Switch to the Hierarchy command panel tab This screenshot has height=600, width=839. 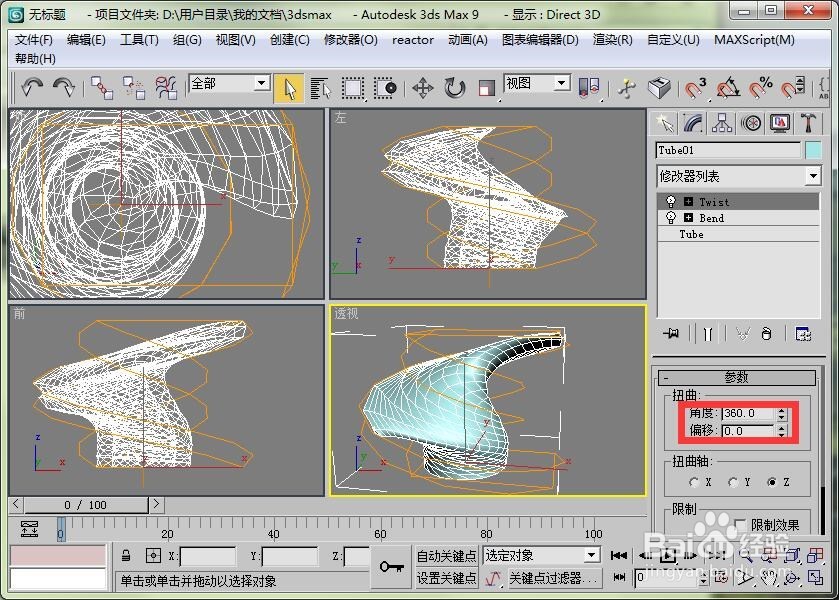click(722, 122)
